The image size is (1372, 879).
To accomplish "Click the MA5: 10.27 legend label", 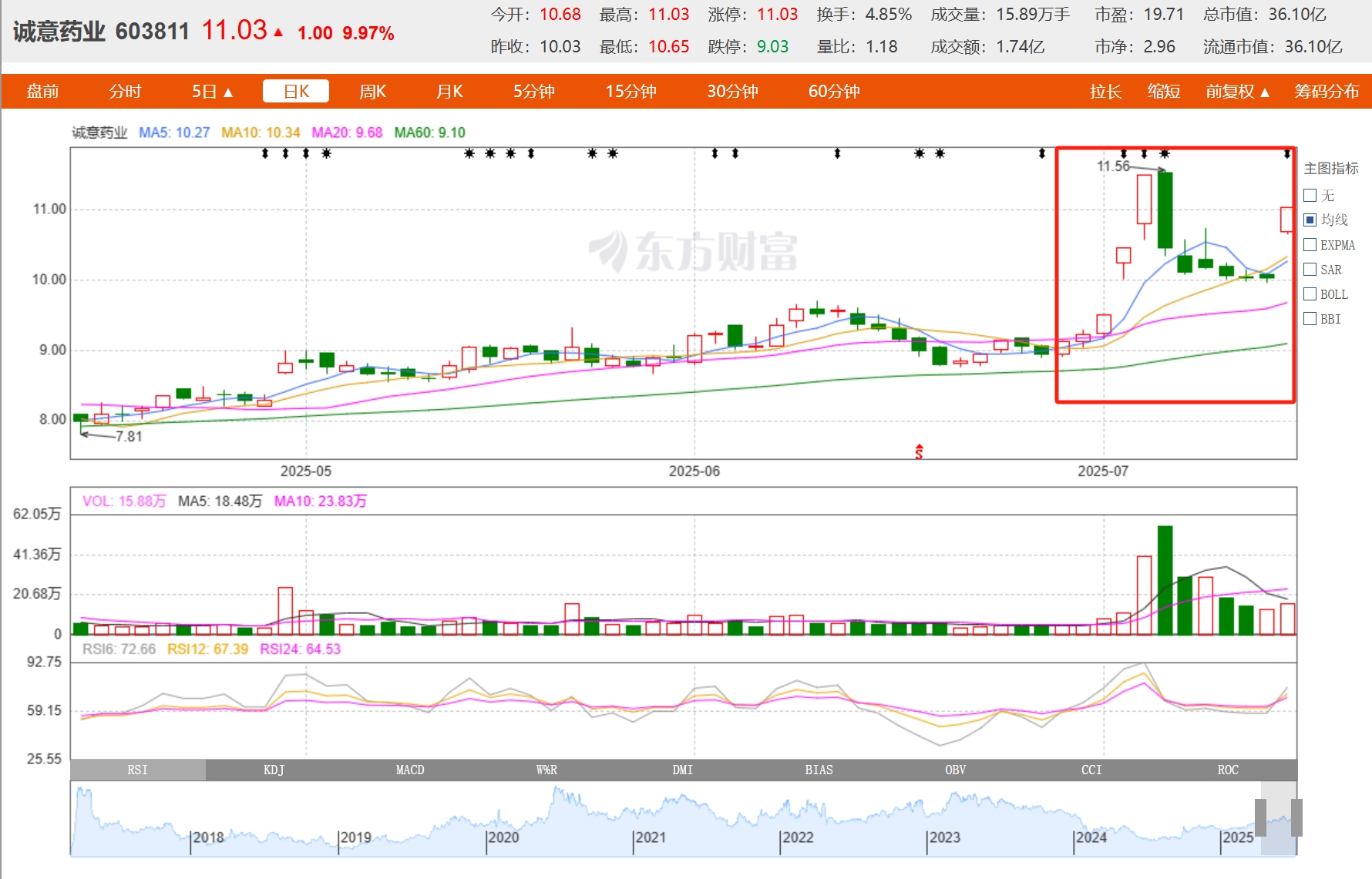I will [x=174, y=133].
